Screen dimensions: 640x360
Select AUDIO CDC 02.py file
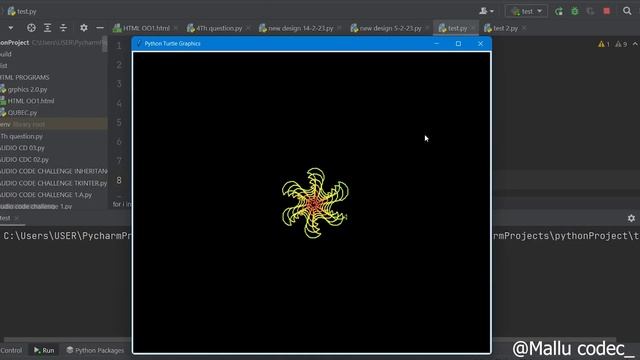(24, 160)
